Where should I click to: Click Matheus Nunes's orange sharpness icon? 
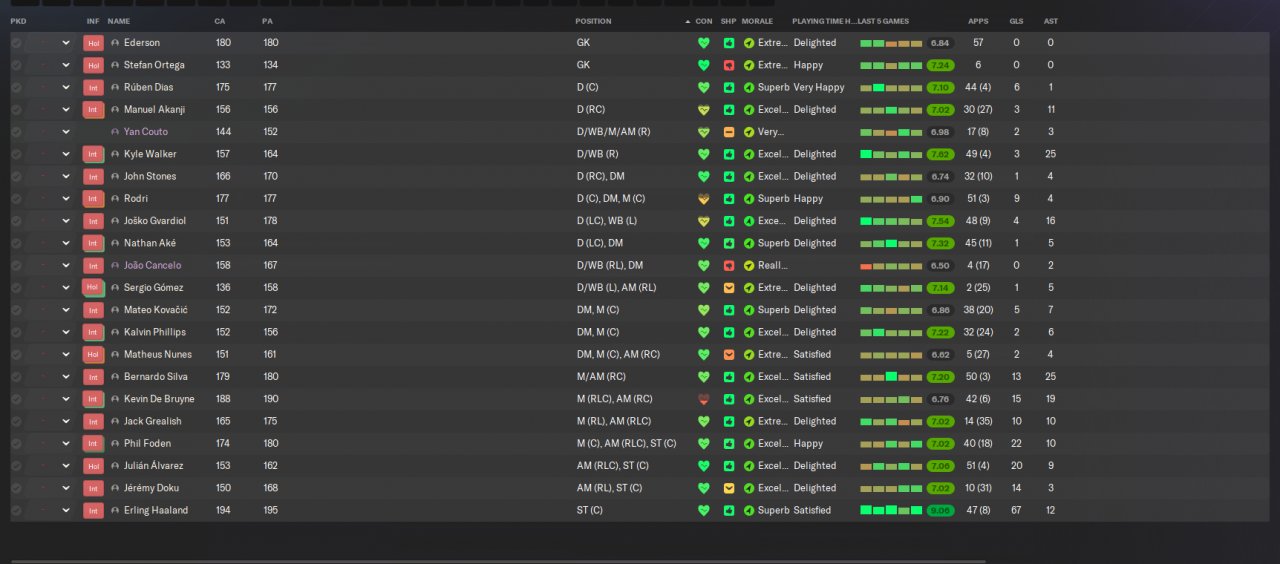point(729,354)
